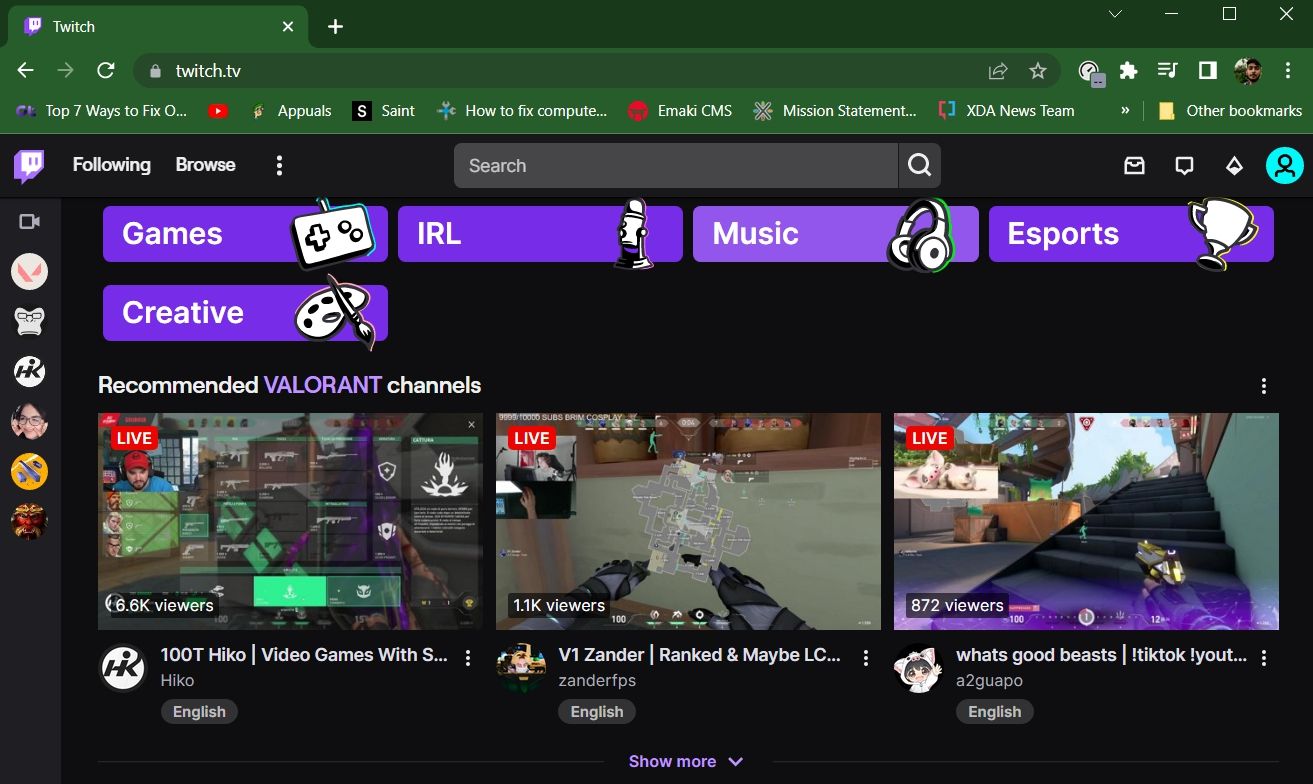
Task: Open the whats good beasts stream title
Action: 1102,656
